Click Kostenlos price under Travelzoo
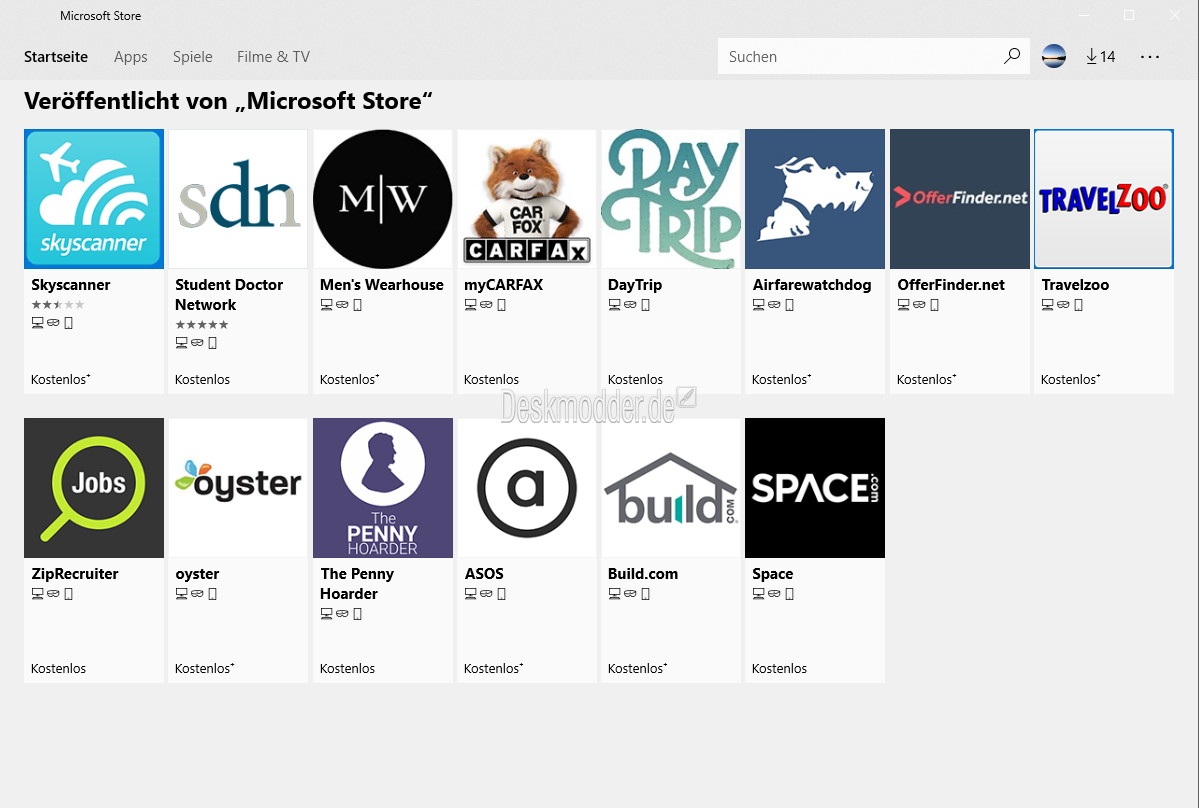The width and height of the screenshot is (1199, 808). (1071, 379)
